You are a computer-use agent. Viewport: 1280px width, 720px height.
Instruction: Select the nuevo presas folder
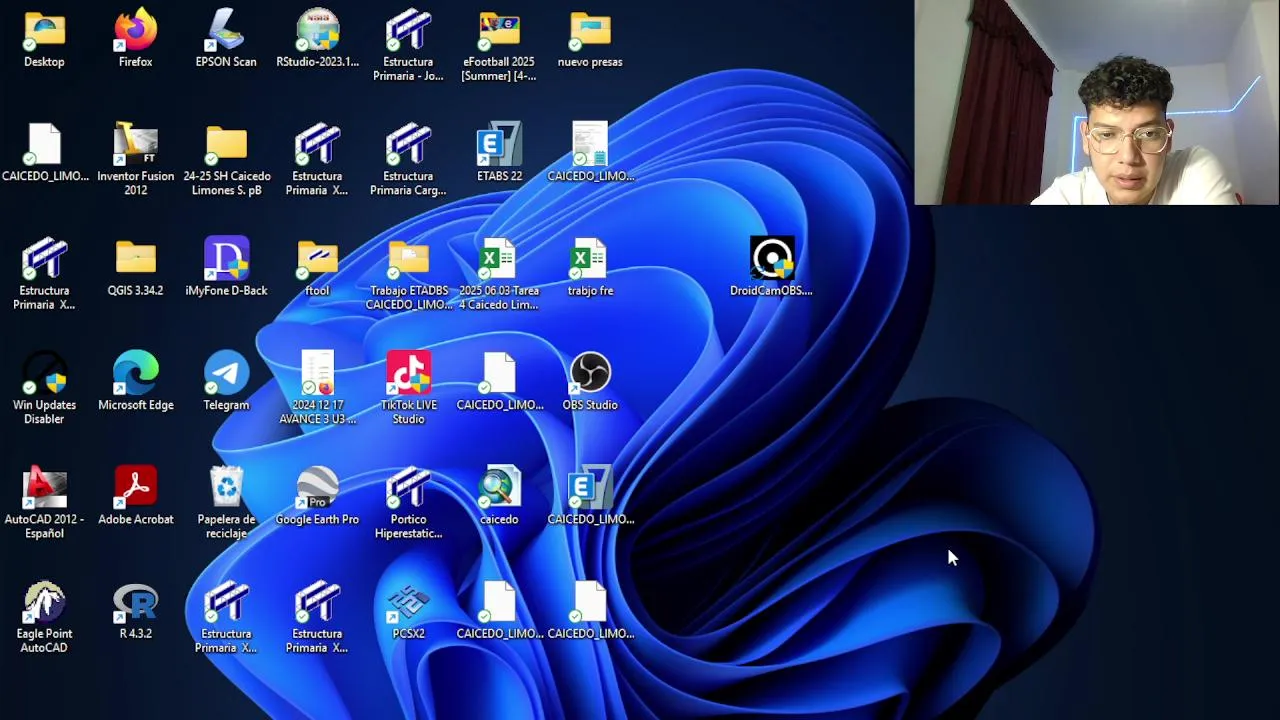pos(590,32)
